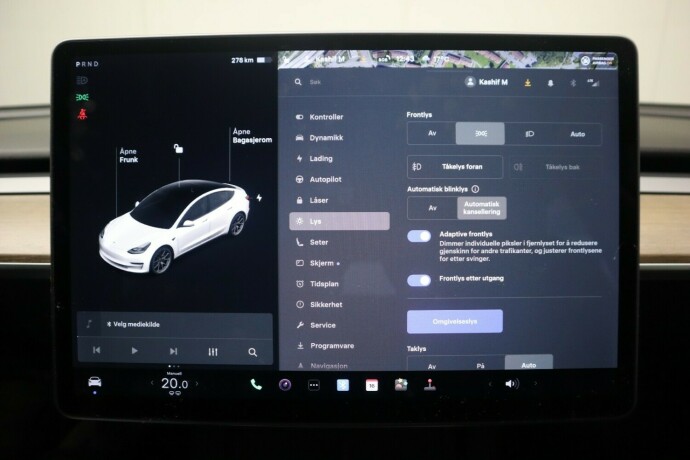The image size is (690, 460).
Task: Toggle Adaptive frontlys switch
Action: click(x=419, y=236)
